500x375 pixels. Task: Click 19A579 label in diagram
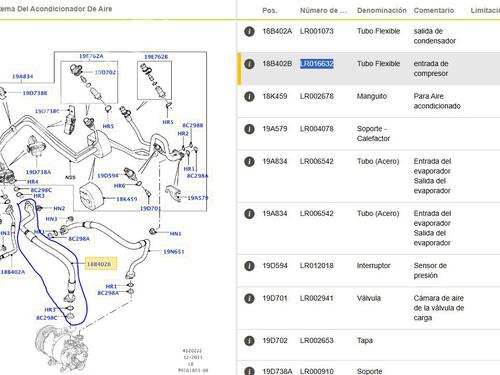(x=198, y=198)
